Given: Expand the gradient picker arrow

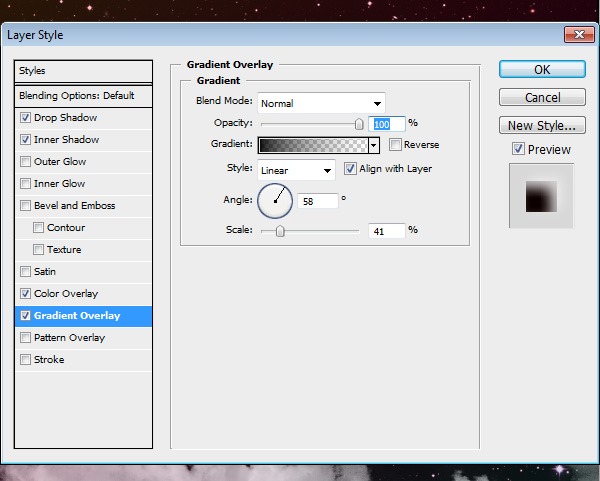Looking at the screenshot, I should pyautogui.click(x=374, y=145).
